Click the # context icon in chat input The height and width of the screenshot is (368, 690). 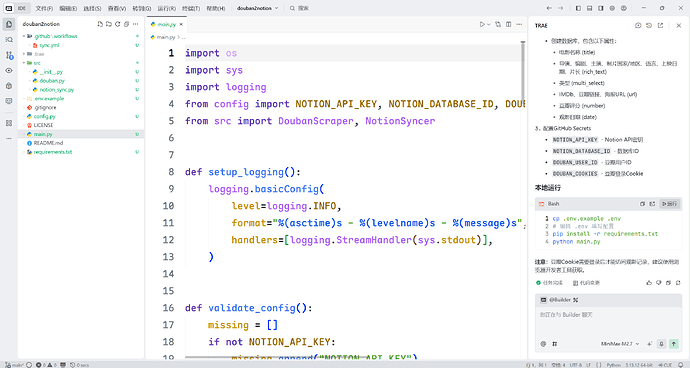point(554,344)
